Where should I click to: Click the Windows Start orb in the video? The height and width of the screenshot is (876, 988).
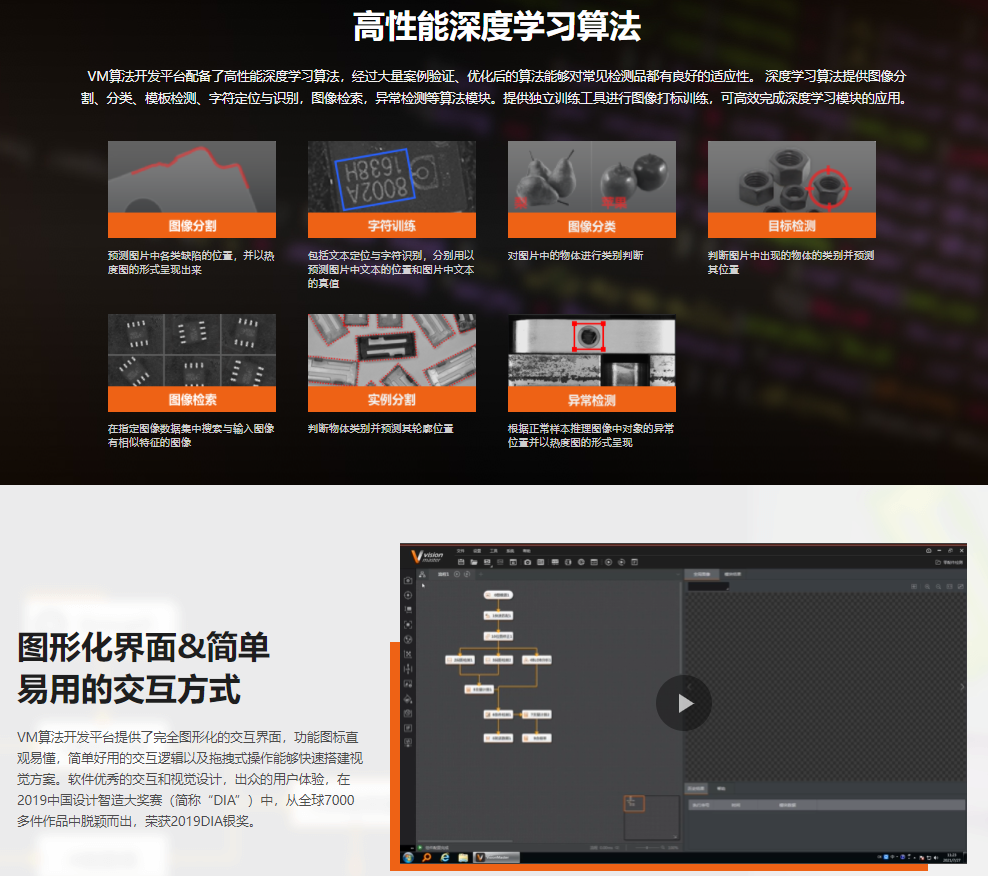pyautogui.click(x=408, y=858)
